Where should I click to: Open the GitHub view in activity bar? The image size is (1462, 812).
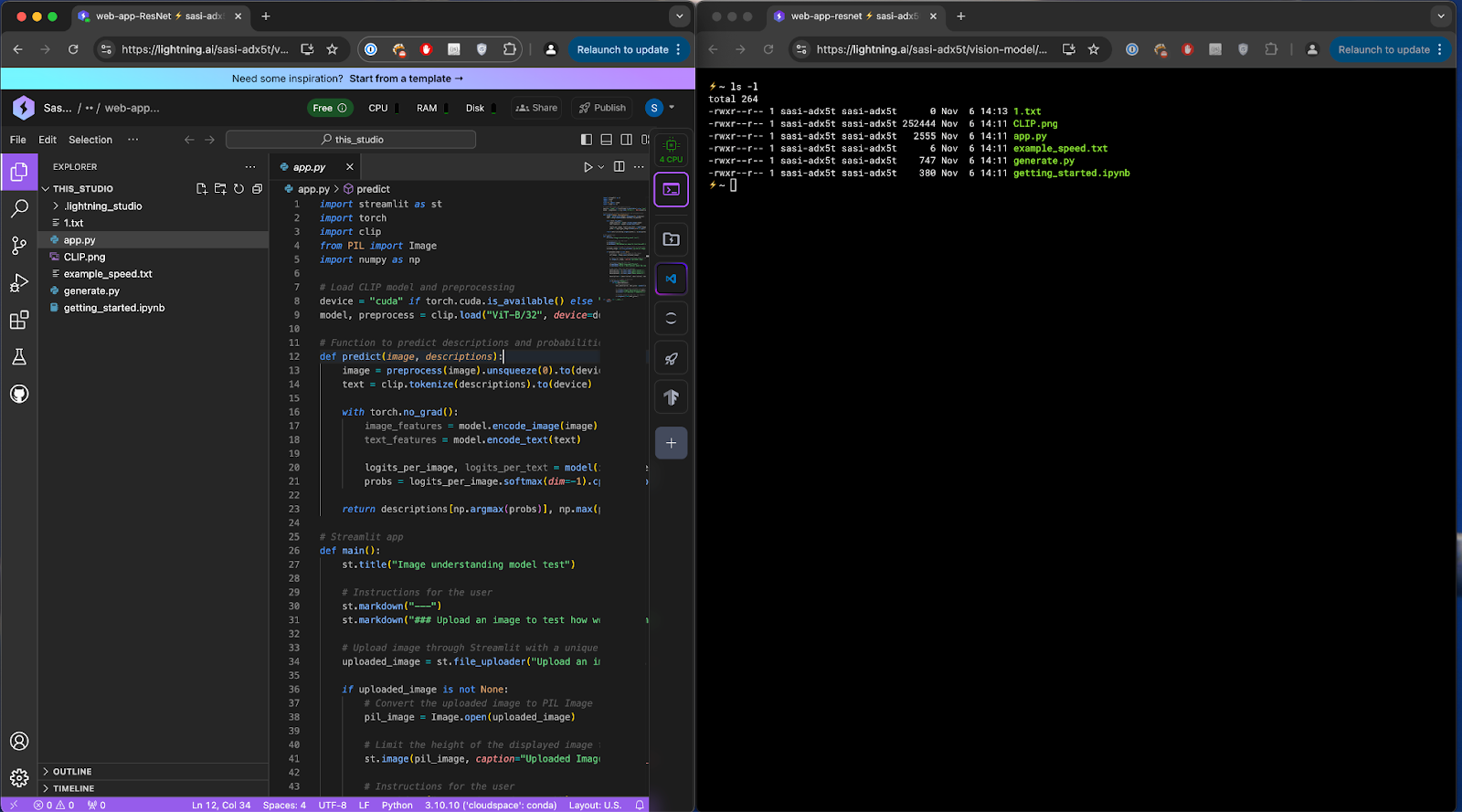[x=19, y=395]
